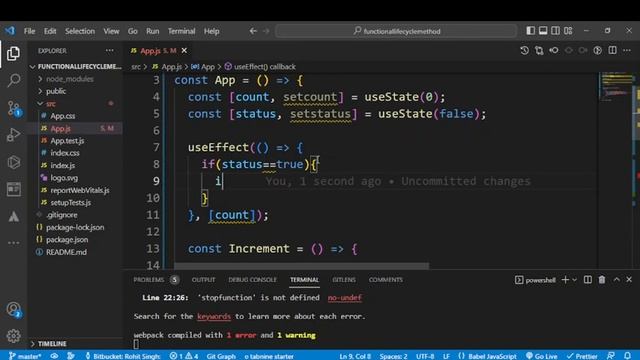Viewport: 640px width, 360px height.
Task: Open the terminal launch profile dropdown arrow
Action: [x=574, y=280]
